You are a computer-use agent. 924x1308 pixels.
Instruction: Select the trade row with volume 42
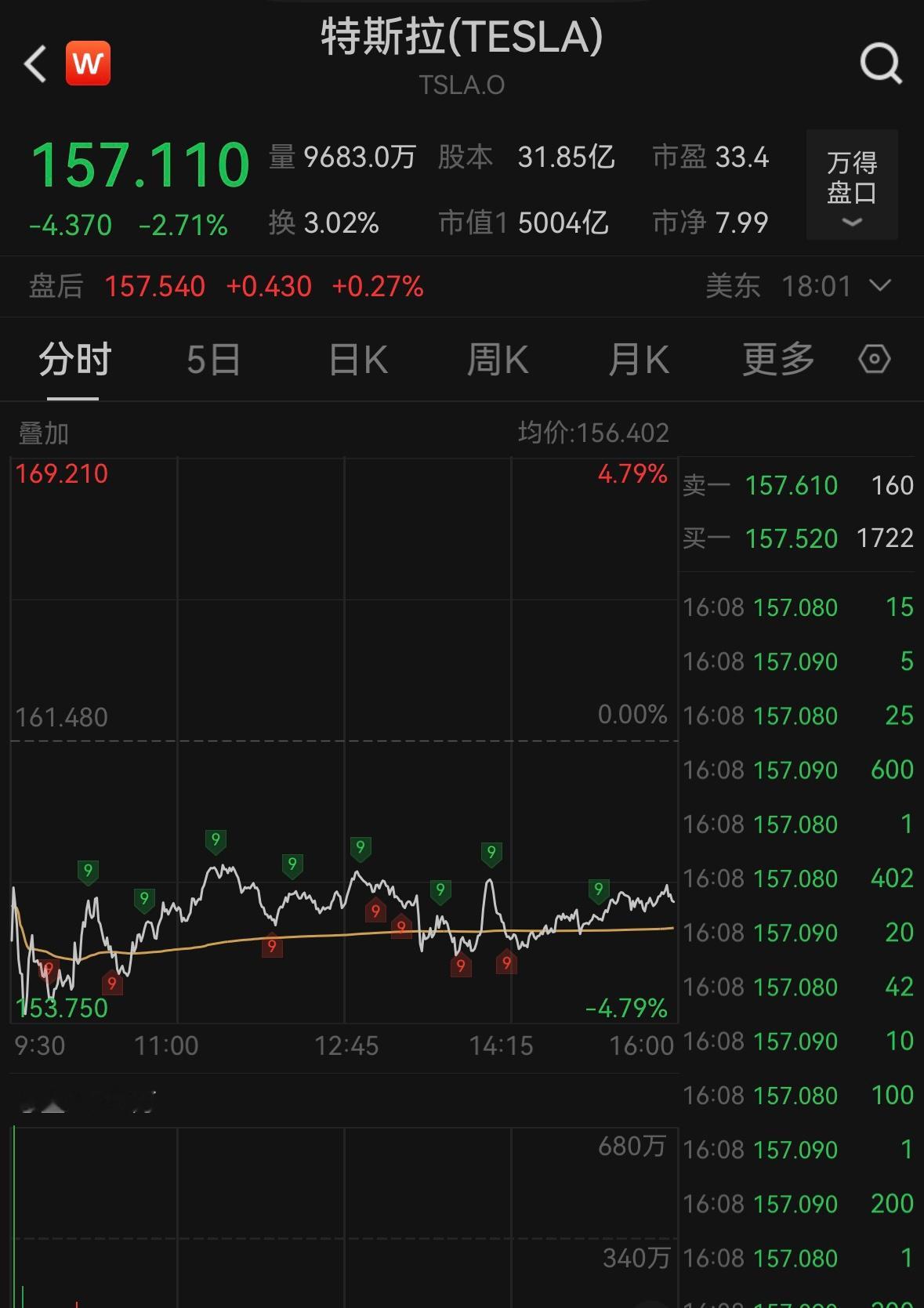[x=798, y=987]
